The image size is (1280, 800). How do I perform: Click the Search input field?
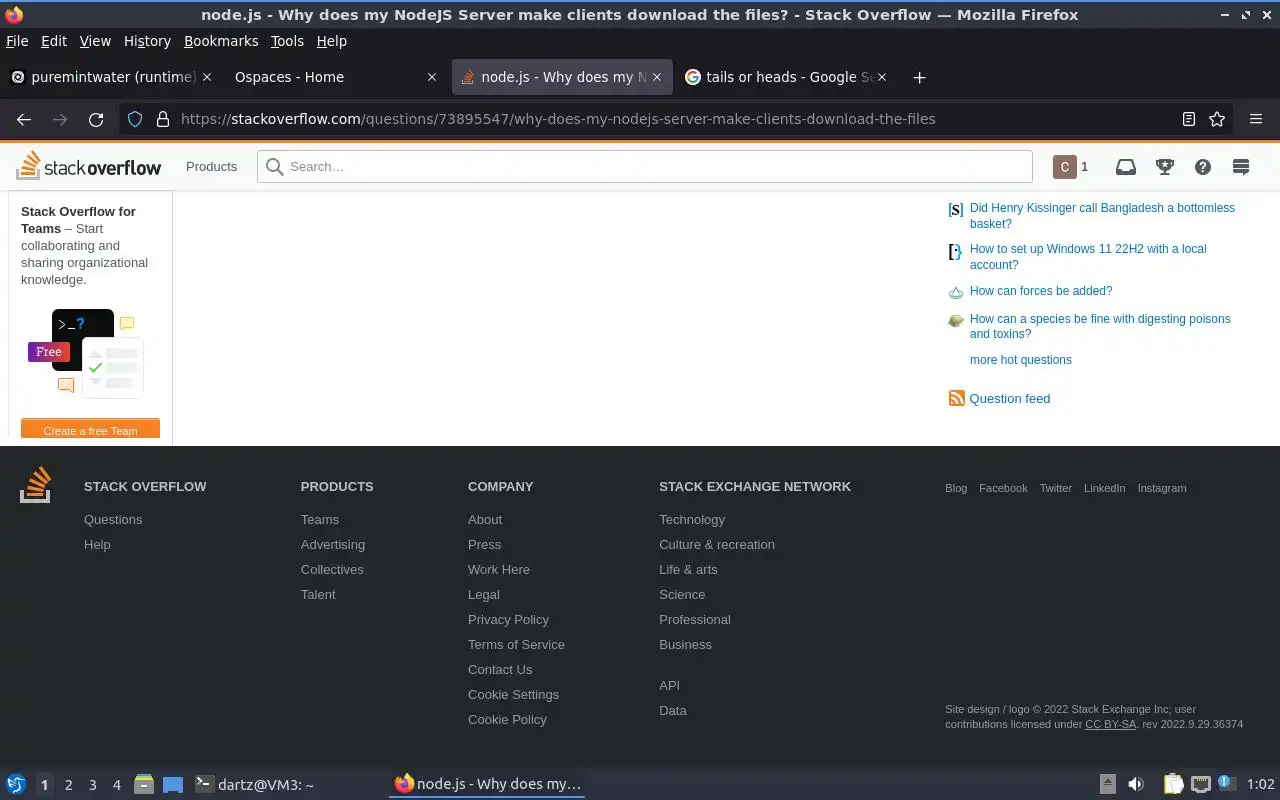tap(645, 167)
